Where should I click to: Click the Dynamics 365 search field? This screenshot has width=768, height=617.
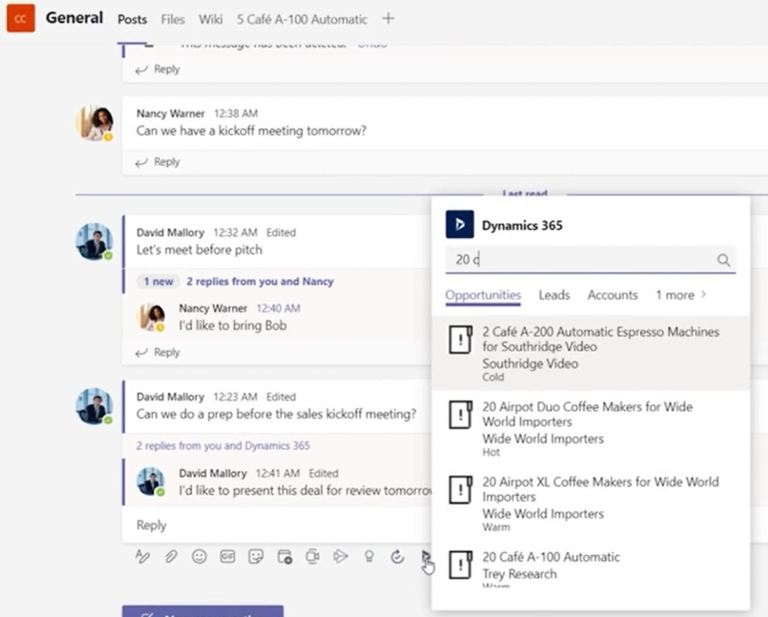coord(591,260)
